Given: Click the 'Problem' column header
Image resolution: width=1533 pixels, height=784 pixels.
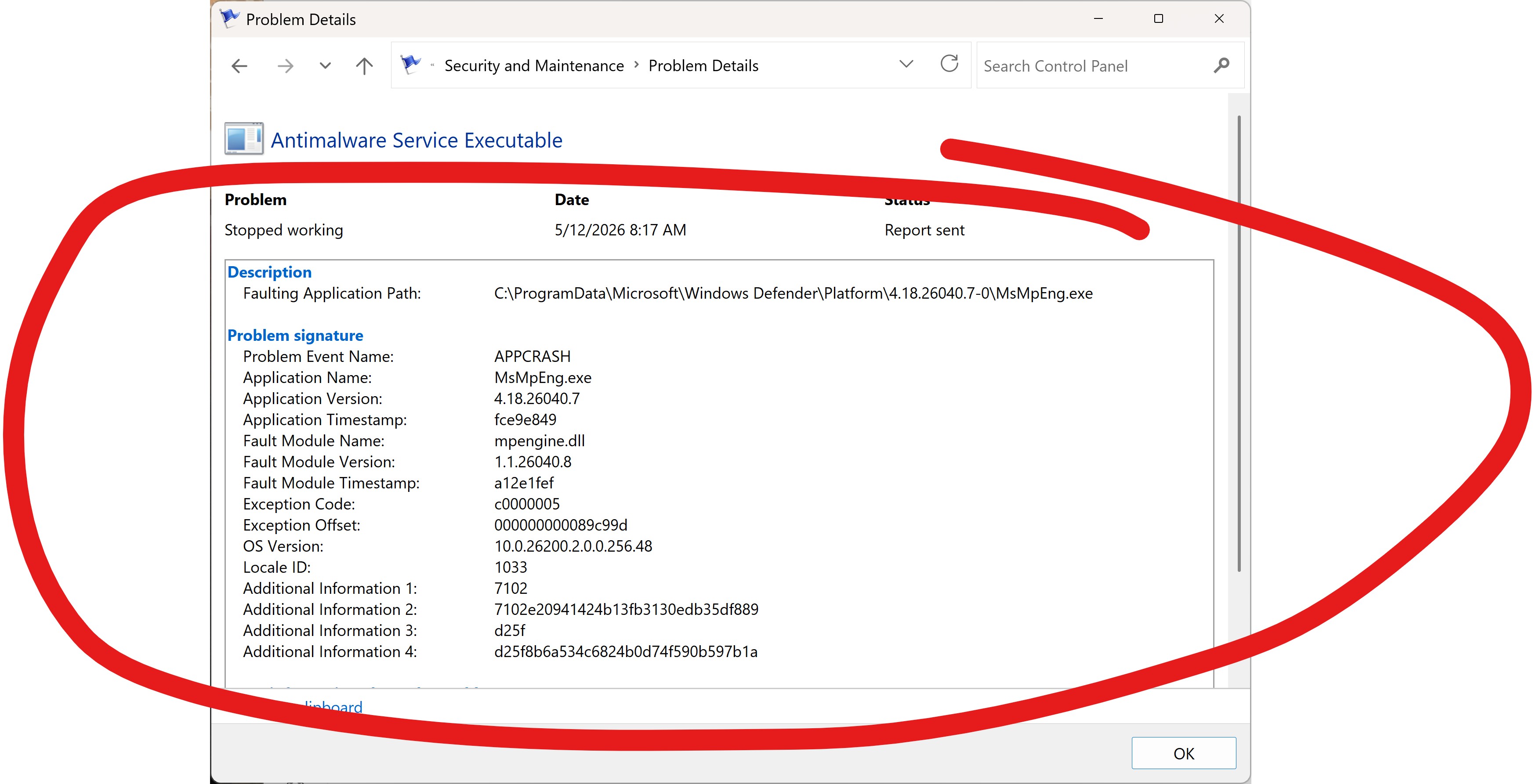Looking at the screenshot, I should tap(255, 199).
